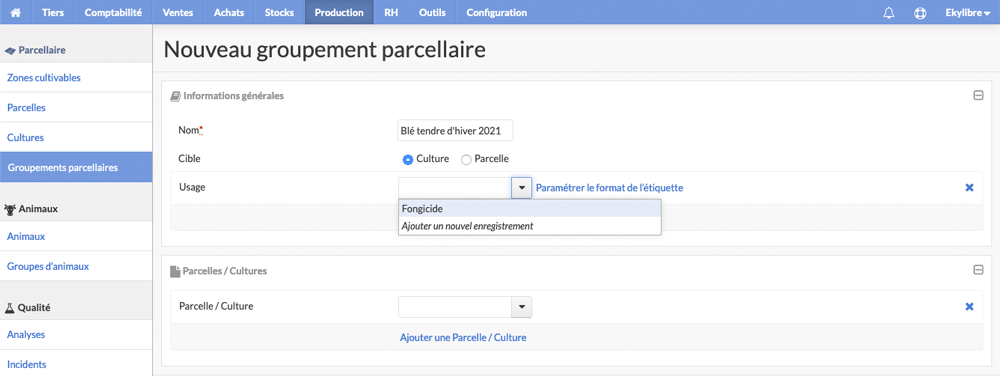
Task: Open the Ventes menu
Action: coord(178,12)
